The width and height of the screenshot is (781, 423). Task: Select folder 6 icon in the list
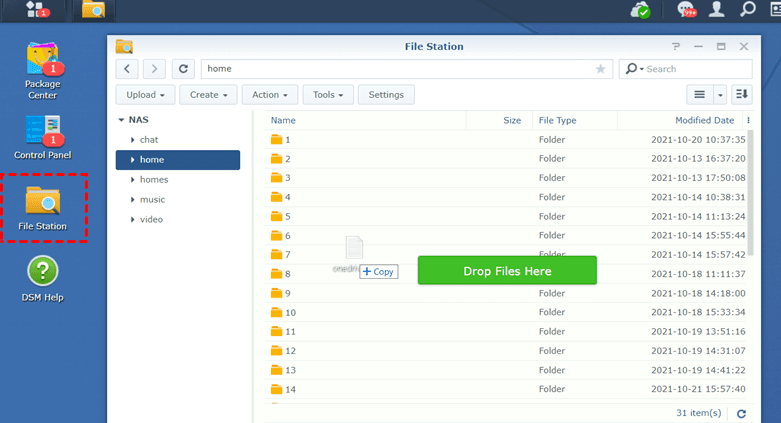(x=276, y=236)
